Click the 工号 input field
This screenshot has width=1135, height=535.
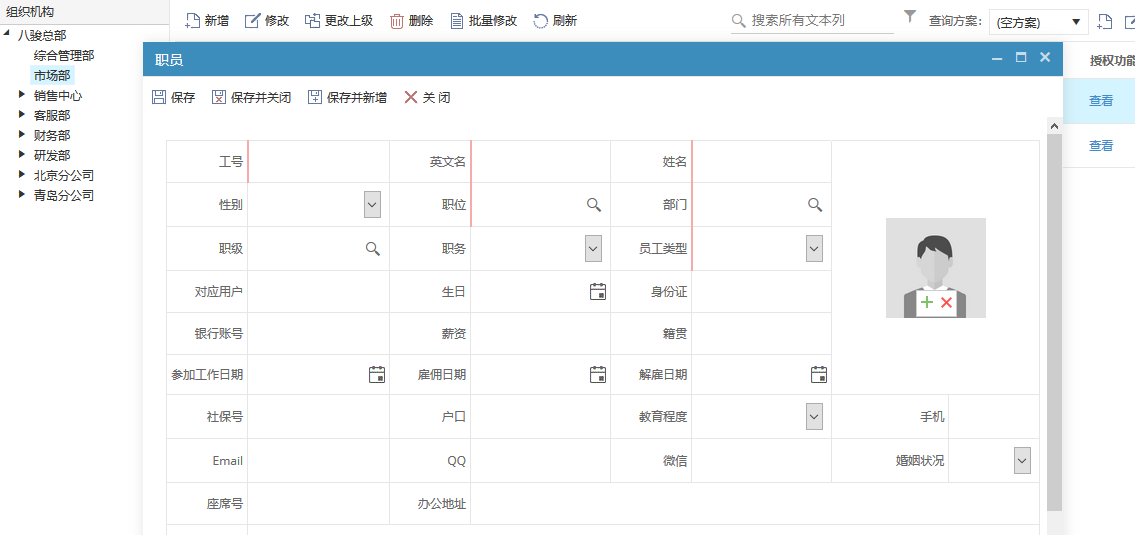tap(318, 162)
